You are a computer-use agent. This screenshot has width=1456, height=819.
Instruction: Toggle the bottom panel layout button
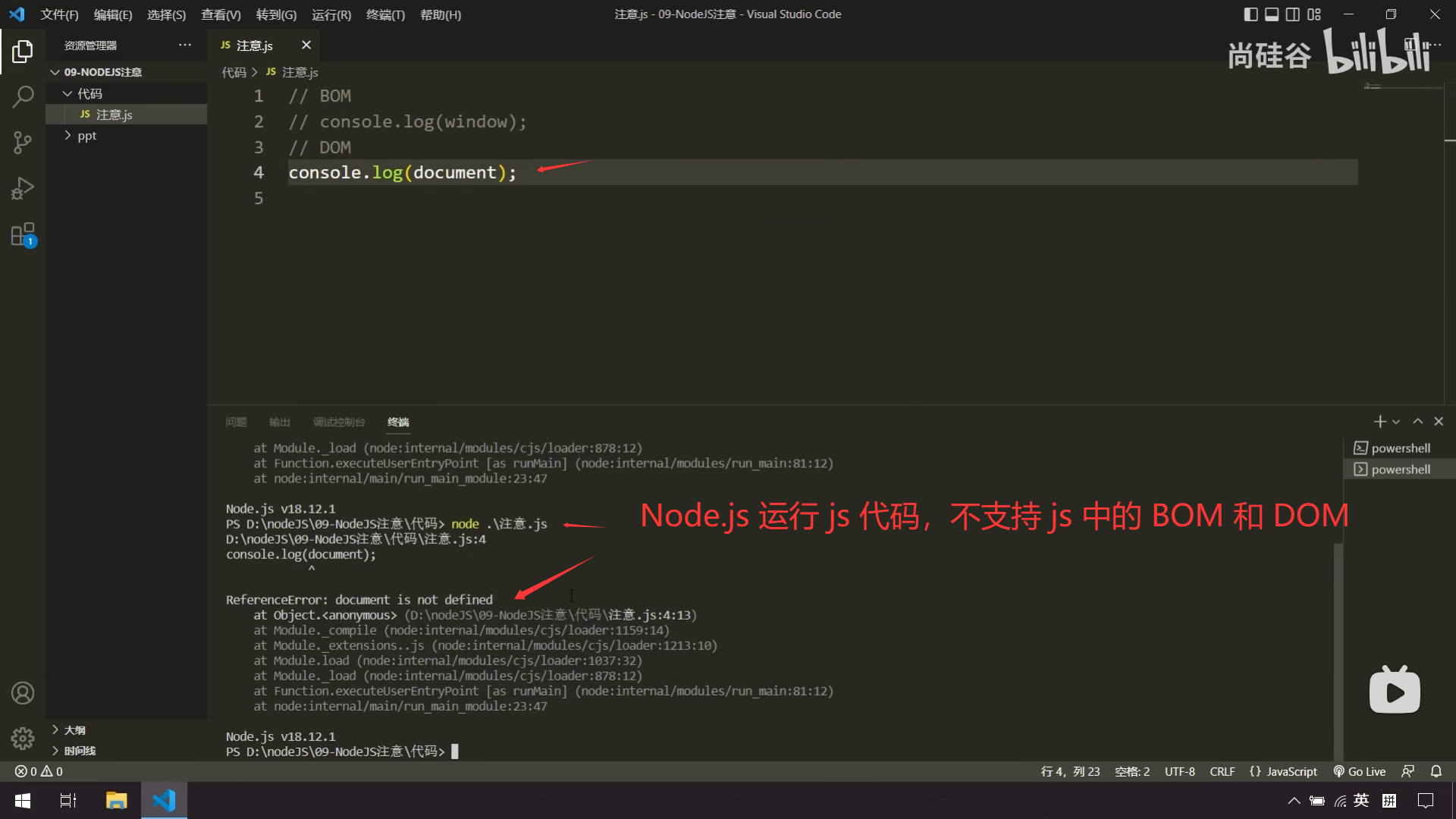point(1272,14)
